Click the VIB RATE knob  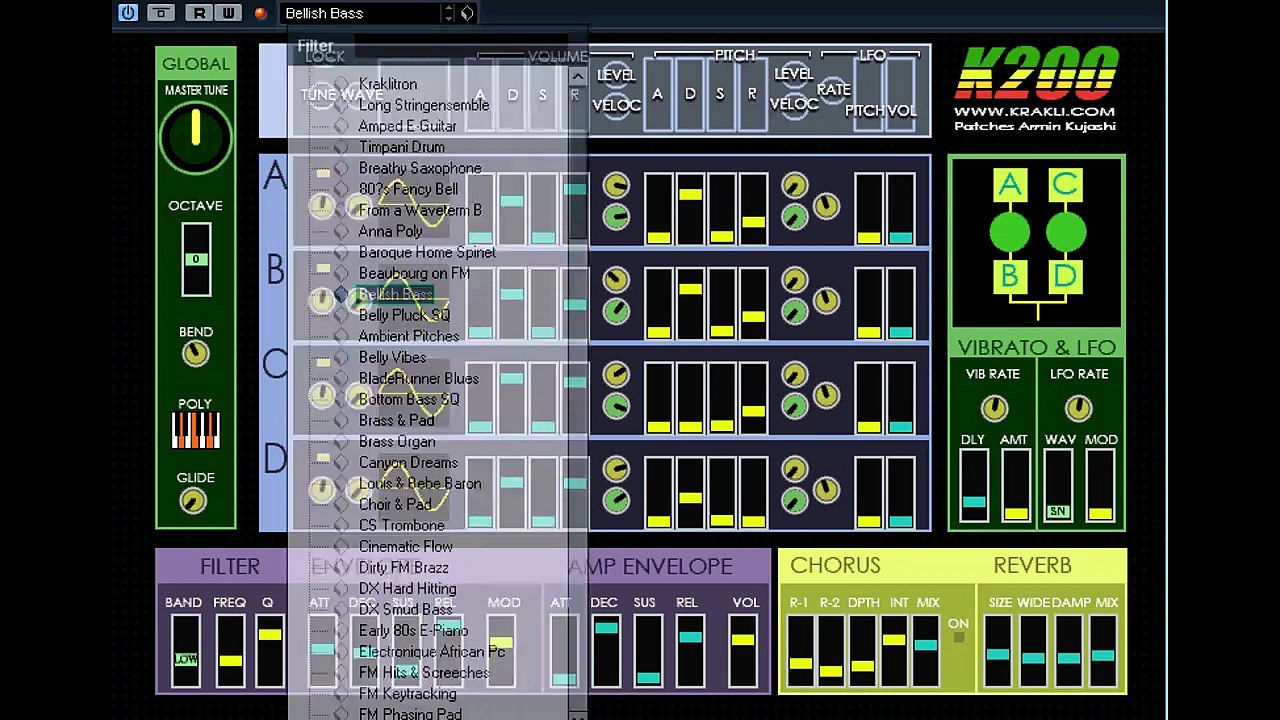pyautogui.click(x=993, y=408)
